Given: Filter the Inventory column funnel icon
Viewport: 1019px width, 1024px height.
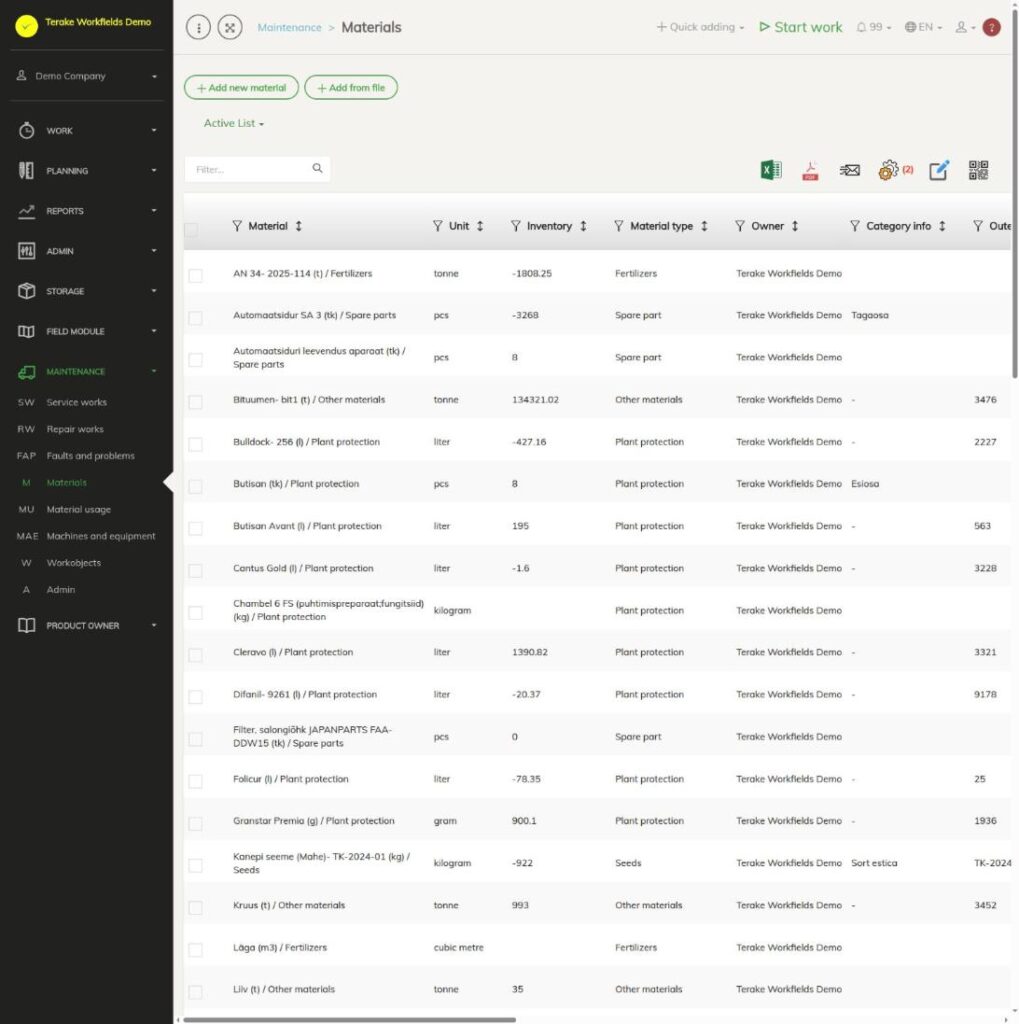Looking at the screenshot, I should pyautogui.click(x=515, y=226).
